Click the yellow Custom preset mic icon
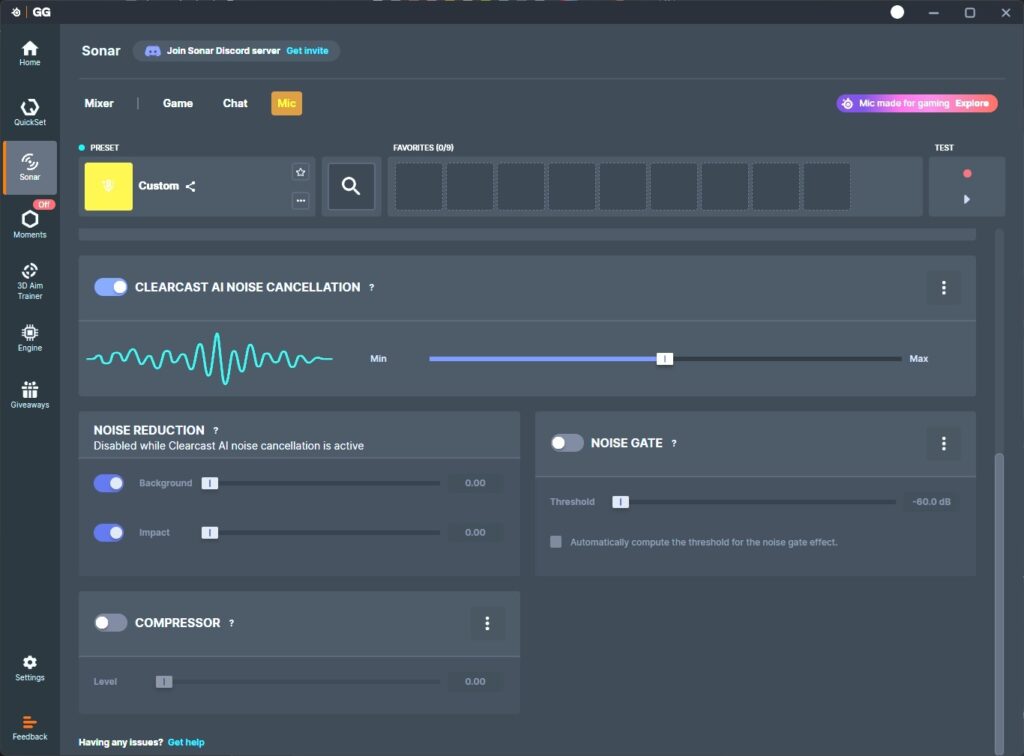 (x=108, y=186)
